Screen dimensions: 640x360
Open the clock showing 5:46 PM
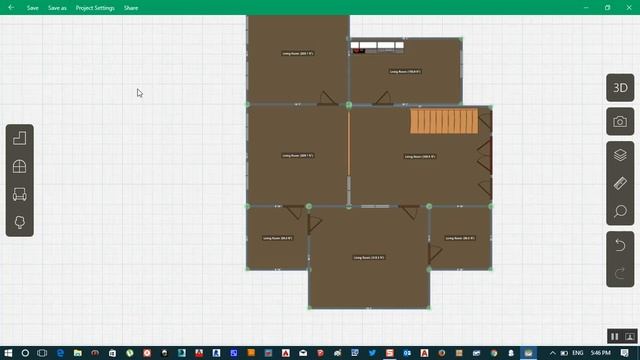(600, 353)
